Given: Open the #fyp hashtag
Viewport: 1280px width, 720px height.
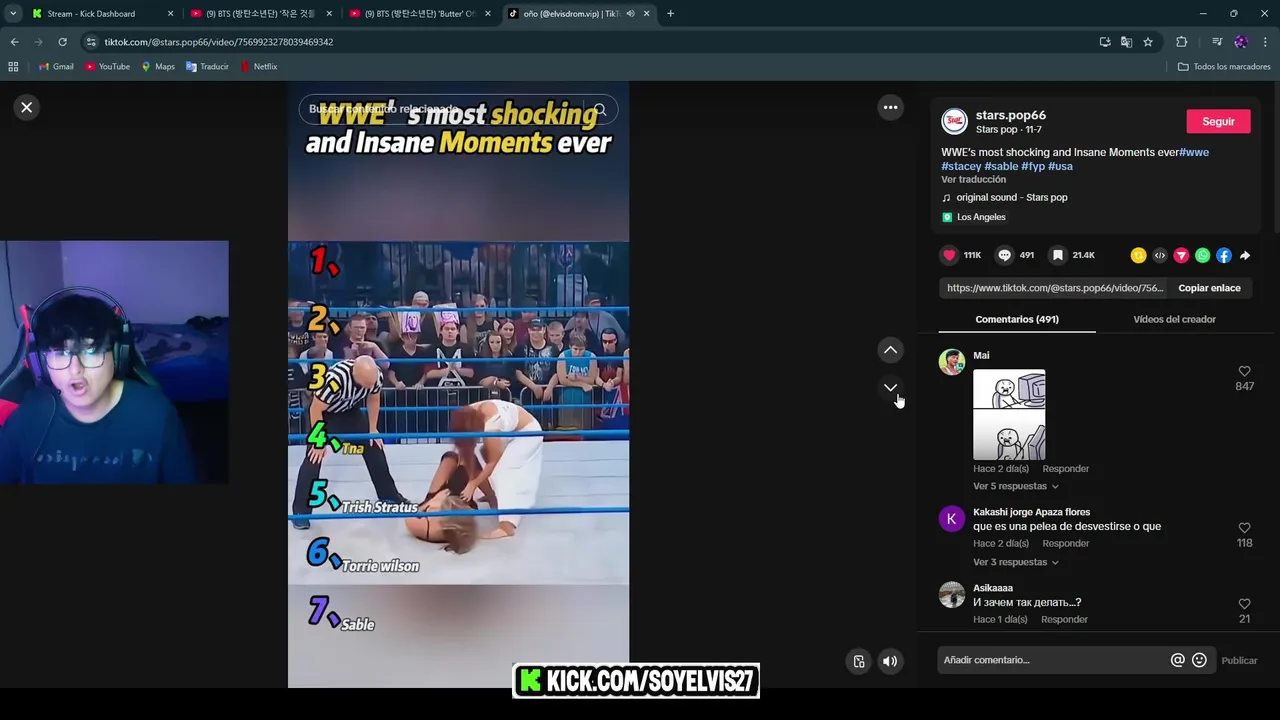Looking at the screenshot, I should [1033, 166].
